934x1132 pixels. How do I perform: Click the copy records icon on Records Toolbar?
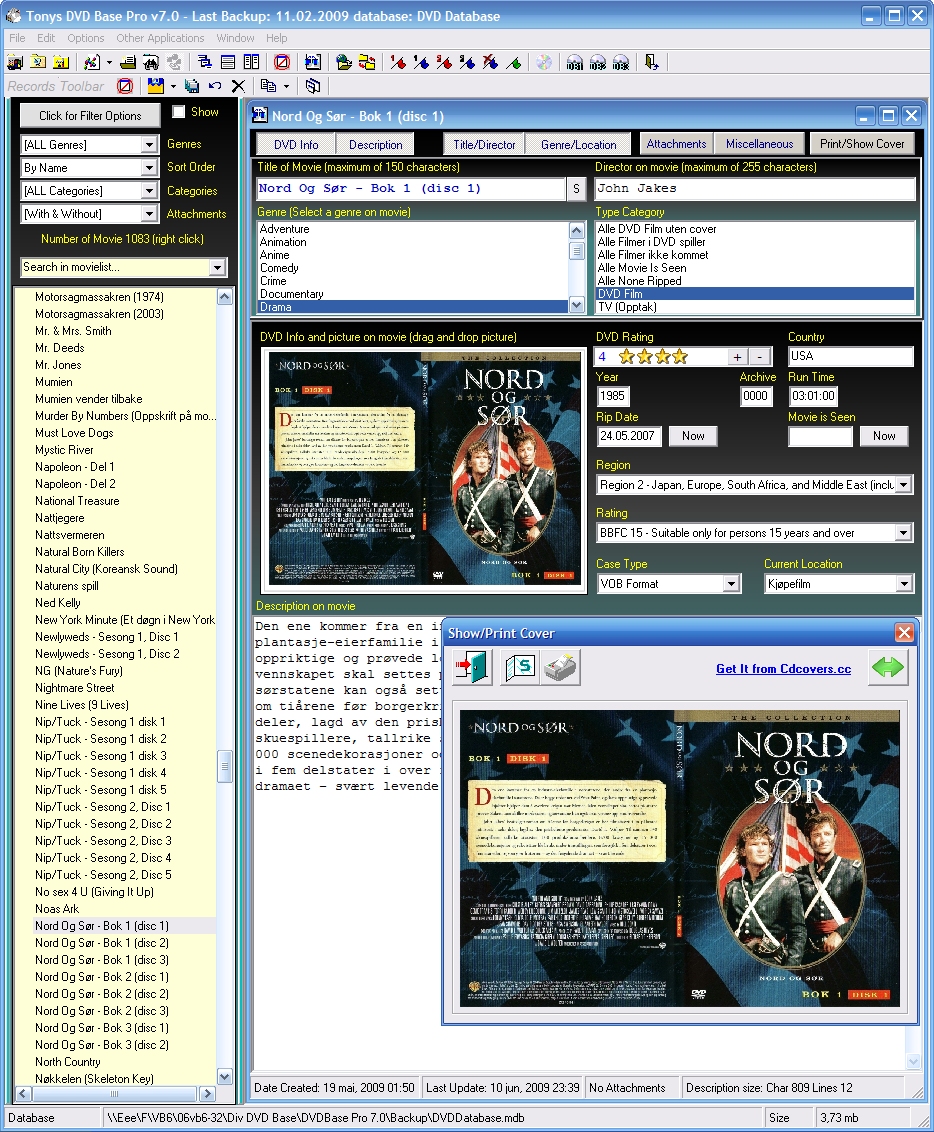268,86
